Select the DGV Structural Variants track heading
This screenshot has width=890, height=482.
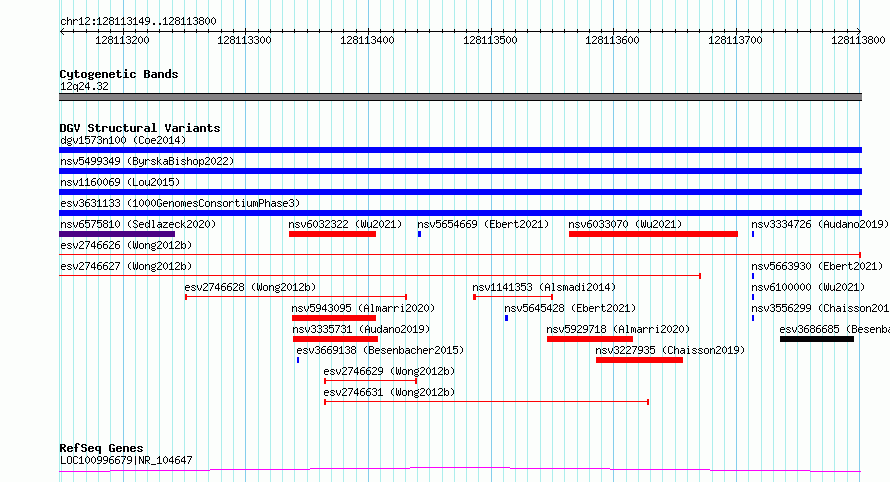[140, 128]
